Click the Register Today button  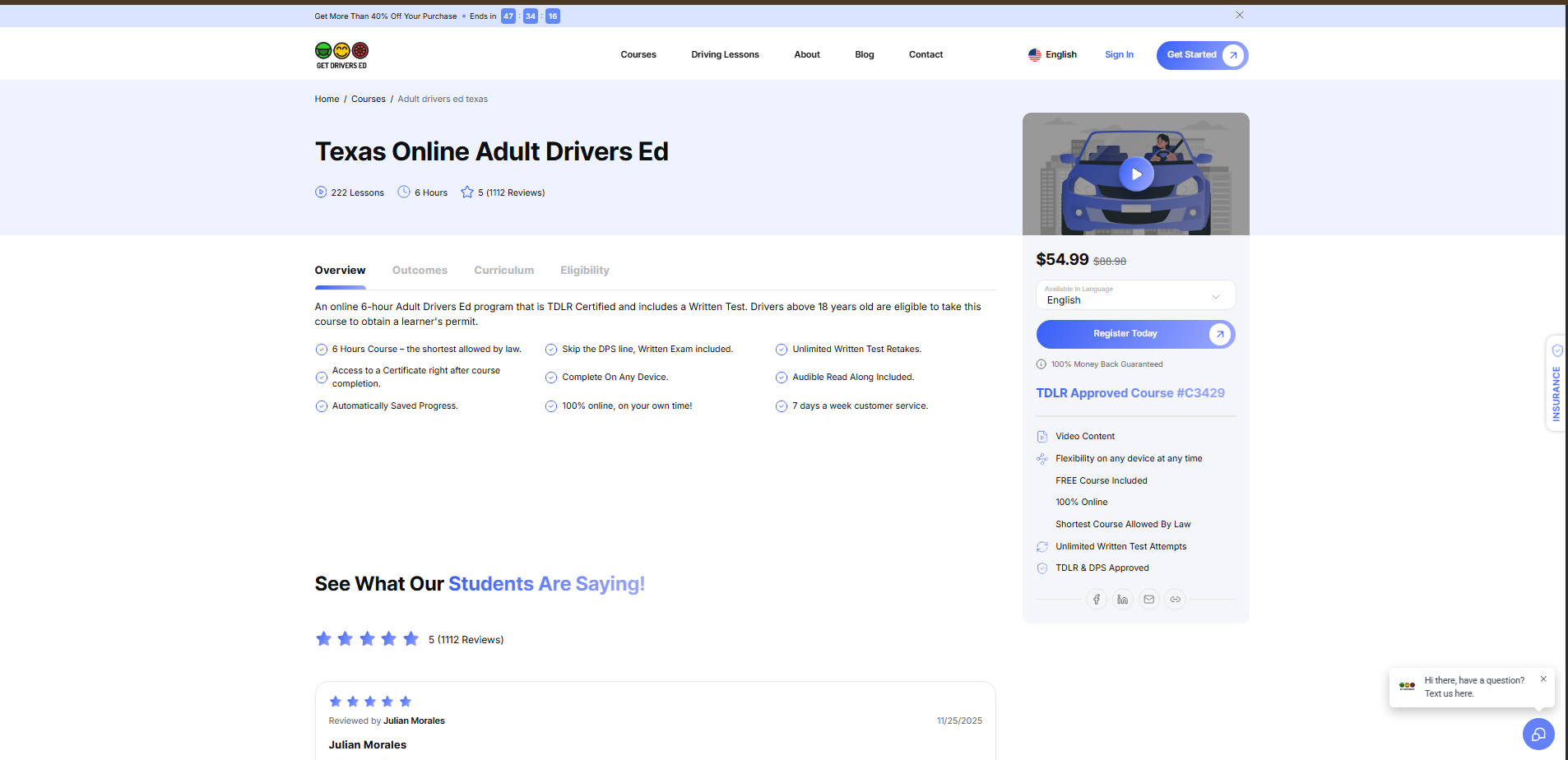1135,334
